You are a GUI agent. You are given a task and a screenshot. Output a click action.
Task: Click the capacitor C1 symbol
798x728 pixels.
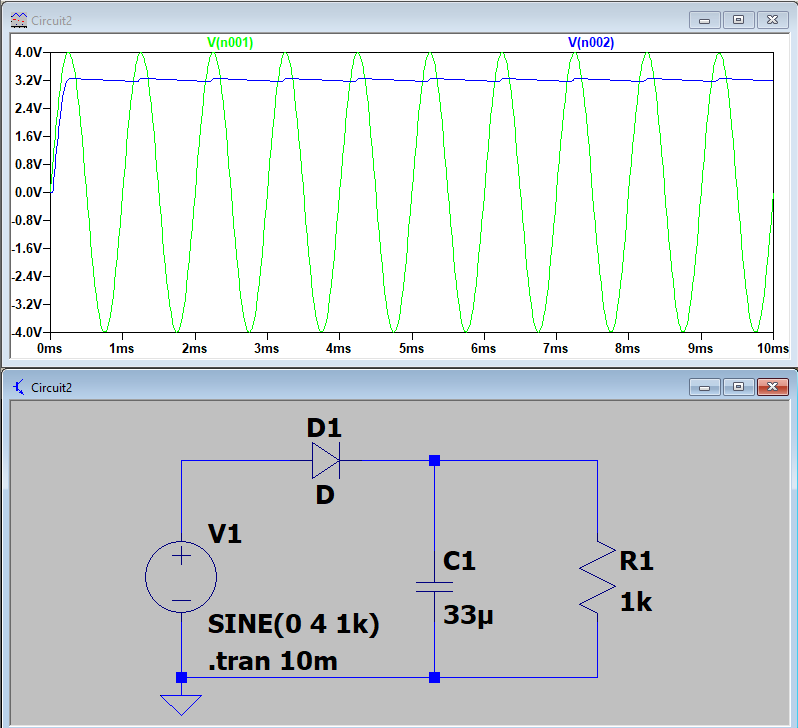click(x=434, y=586)
